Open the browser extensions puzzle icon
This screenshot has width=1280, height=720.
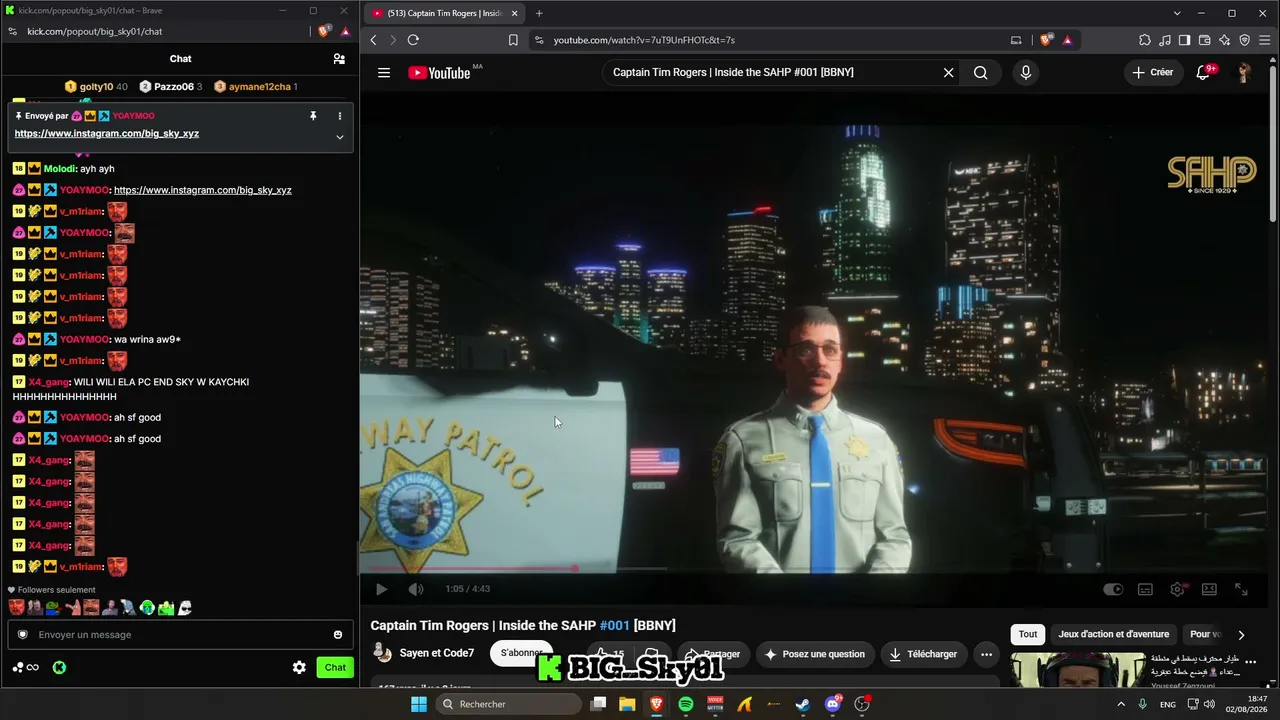click(1145, 40)
